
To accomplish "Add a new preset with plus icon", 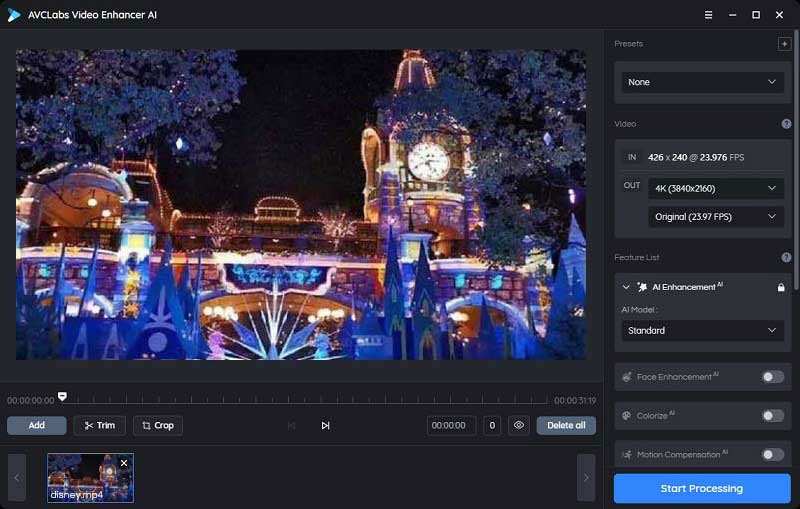I will point(784,44).
